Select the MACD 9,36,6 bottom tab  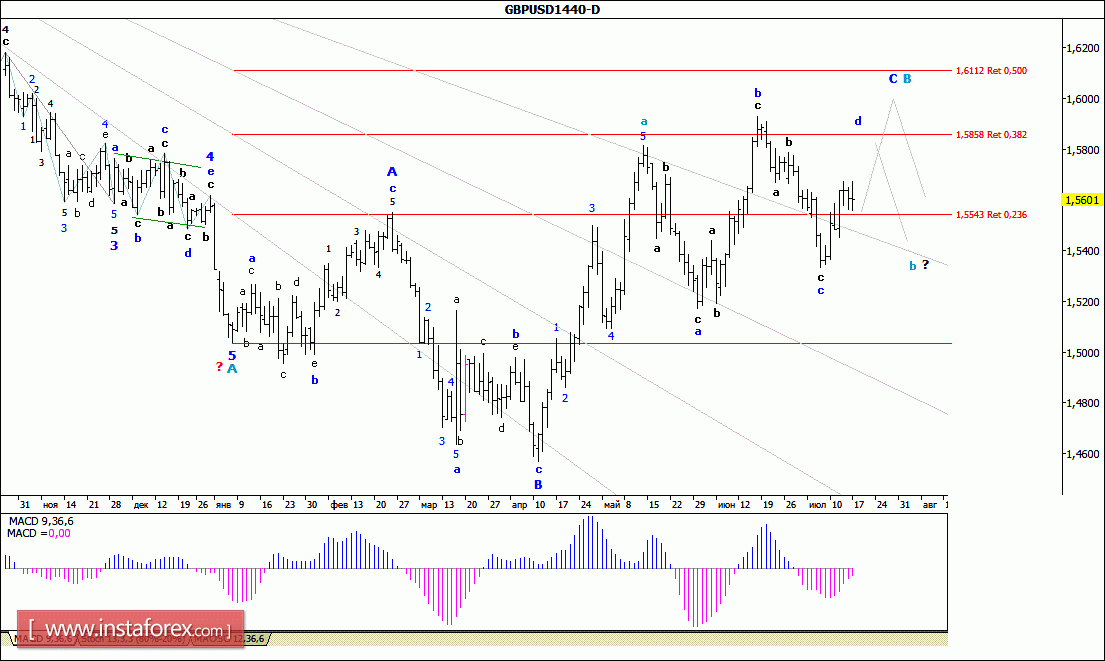coord(44,639)
